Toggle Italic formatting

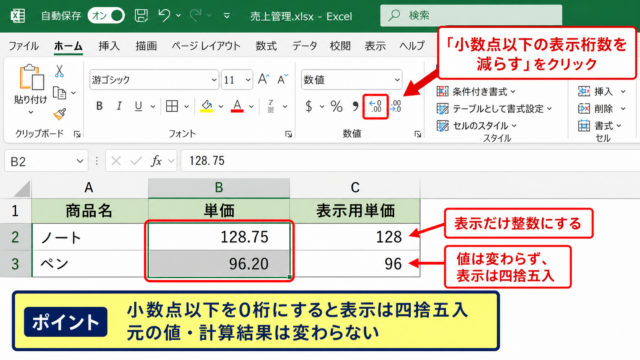119,106
